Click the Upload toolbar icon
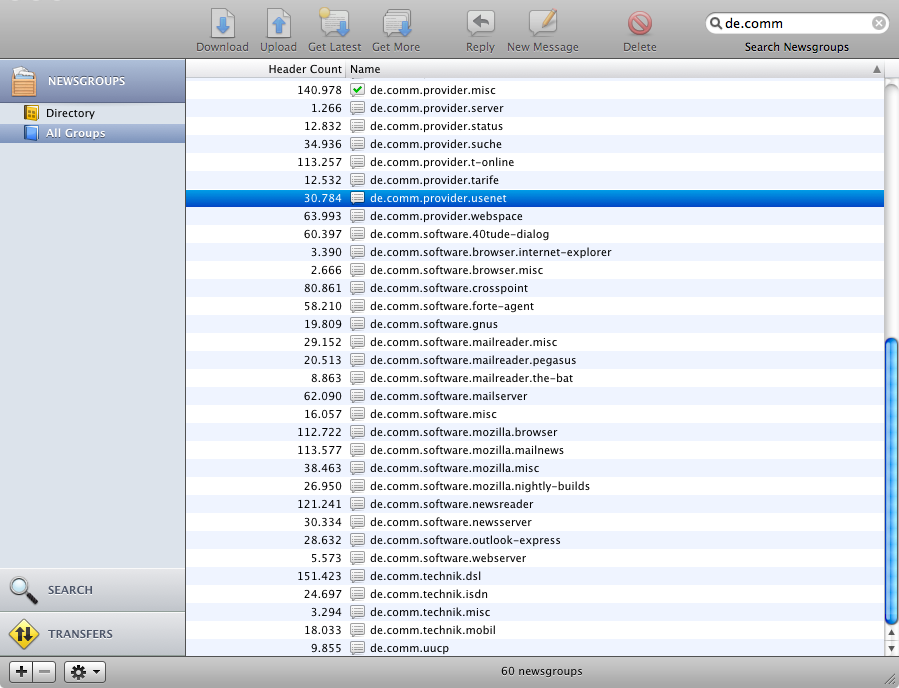The width and height of the screenshot is (899, 688). pos(278,24)
